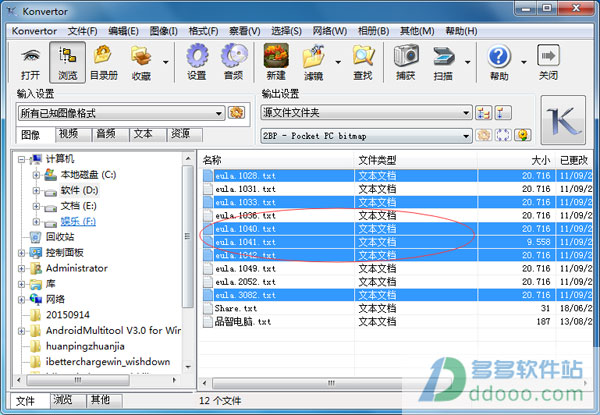Select the 娱乐 (F:) drive
Viewport: 600px width, 415px height.
pyautogui.click(x=78, y=221)
